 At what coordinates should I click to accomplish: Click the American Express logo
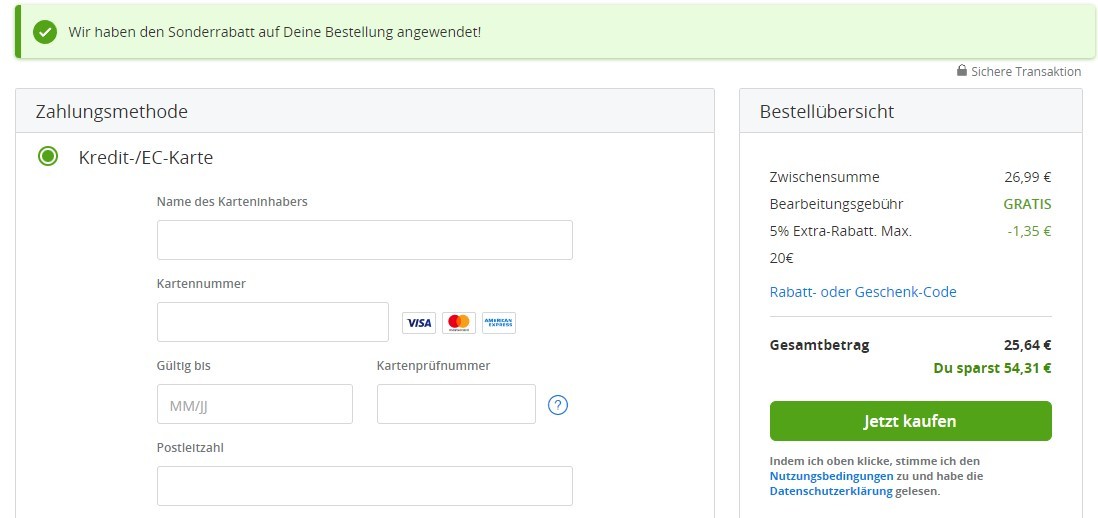499,323
